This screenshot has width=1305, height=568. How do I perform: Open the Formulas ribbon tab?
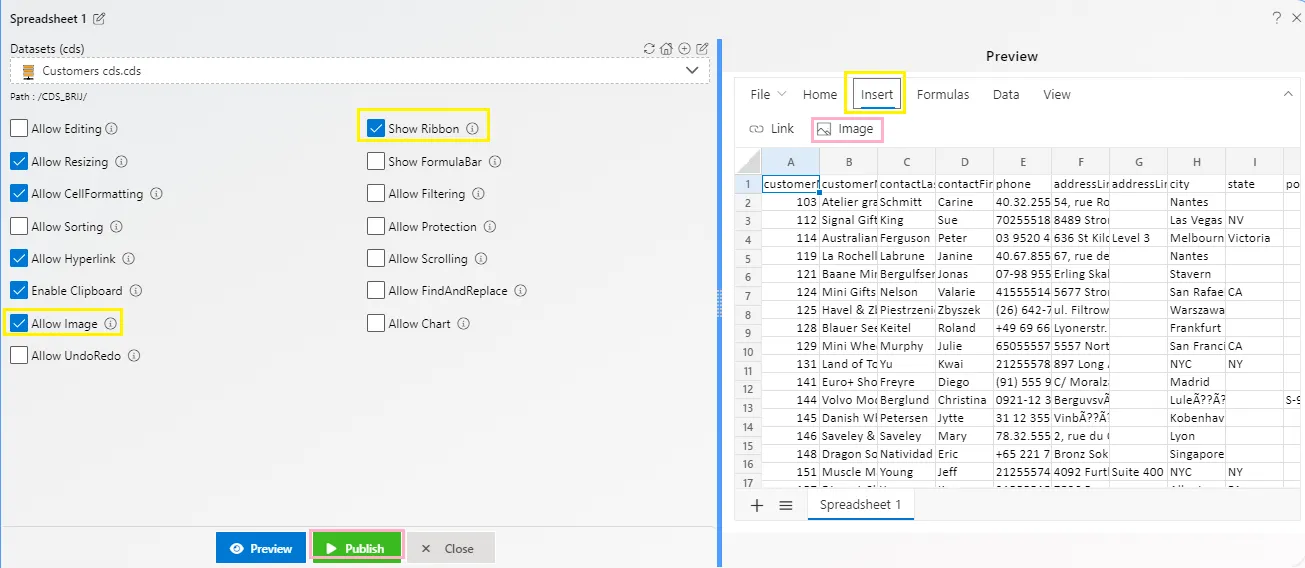pyautogui.click(x=943, y=95)
